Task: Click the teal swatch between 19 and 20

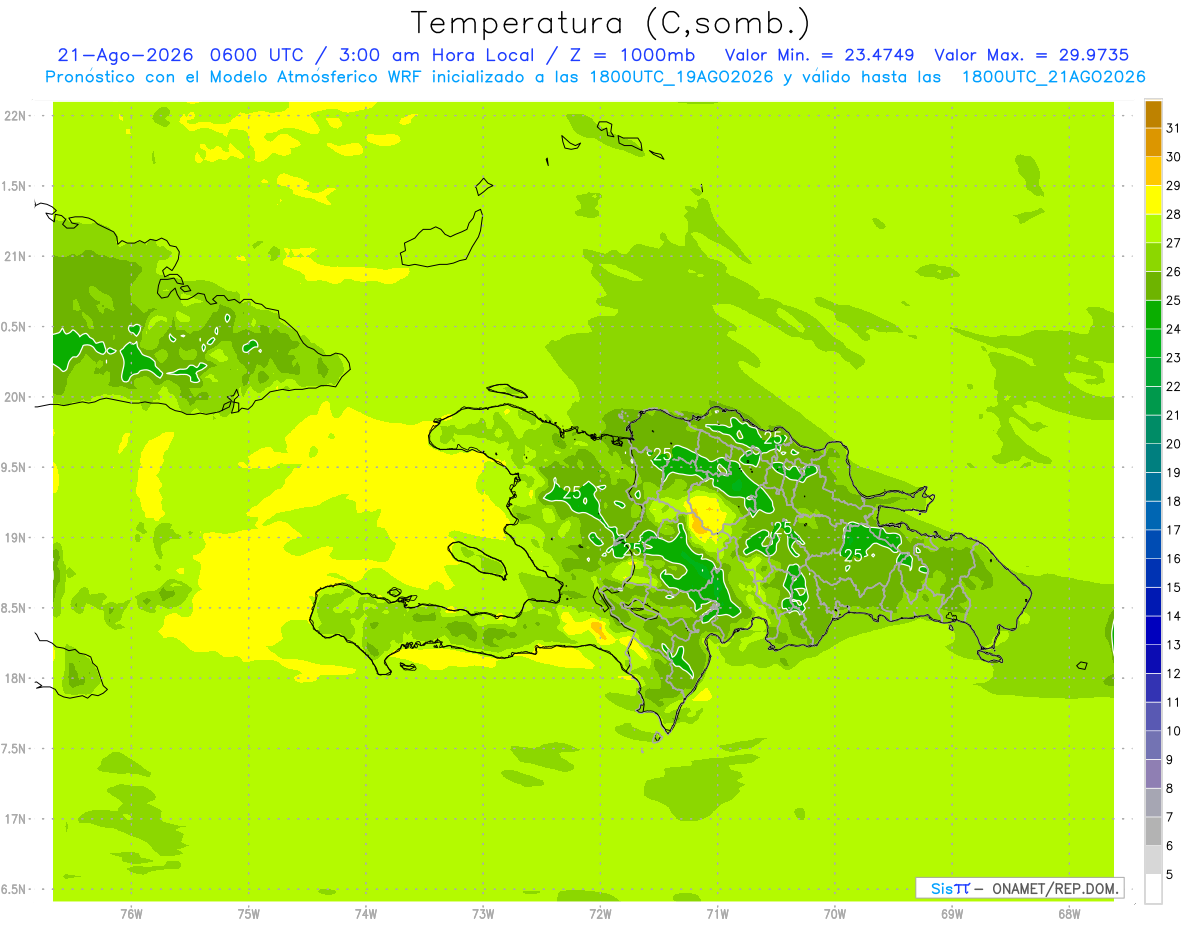Action: click(x=1153, y=458)
